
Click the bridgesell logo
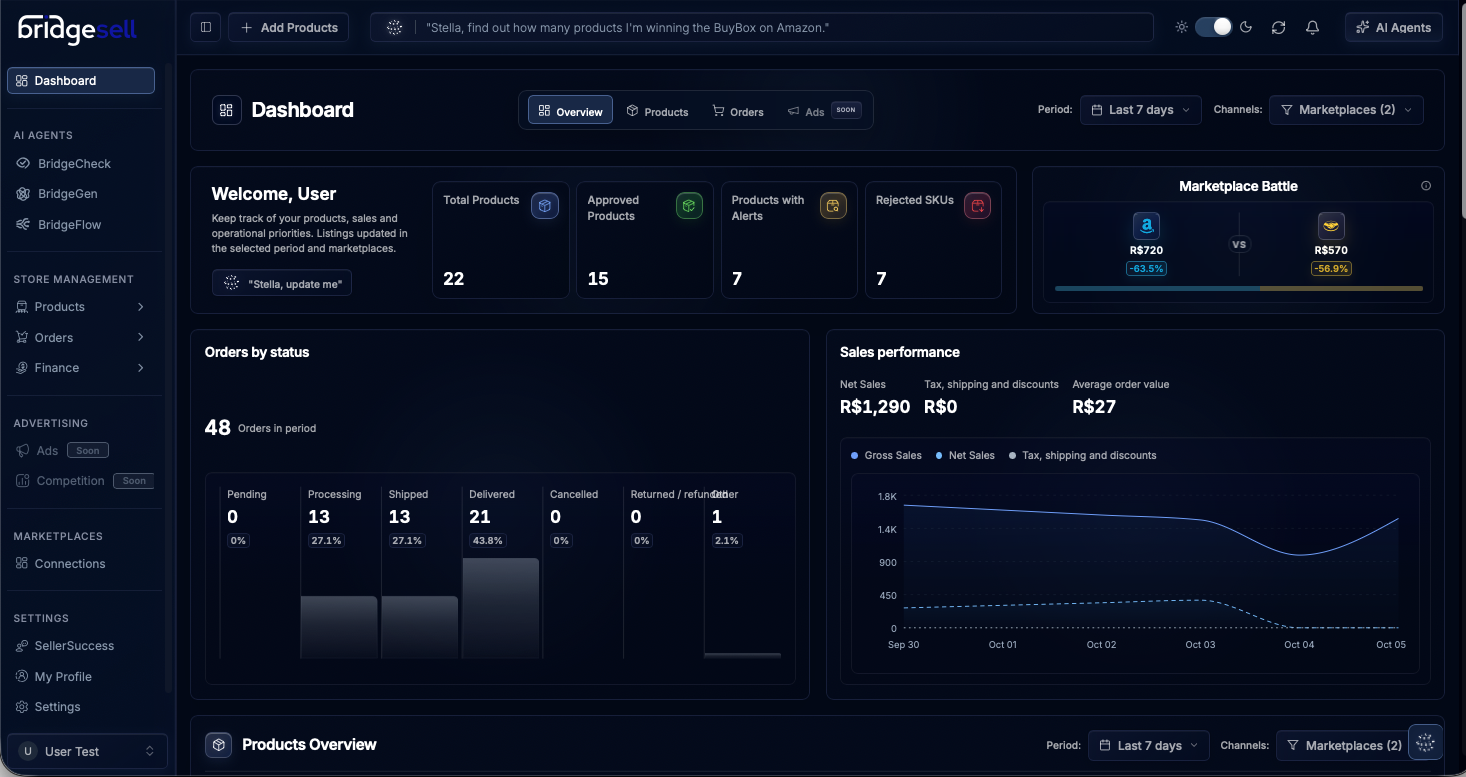77,30
